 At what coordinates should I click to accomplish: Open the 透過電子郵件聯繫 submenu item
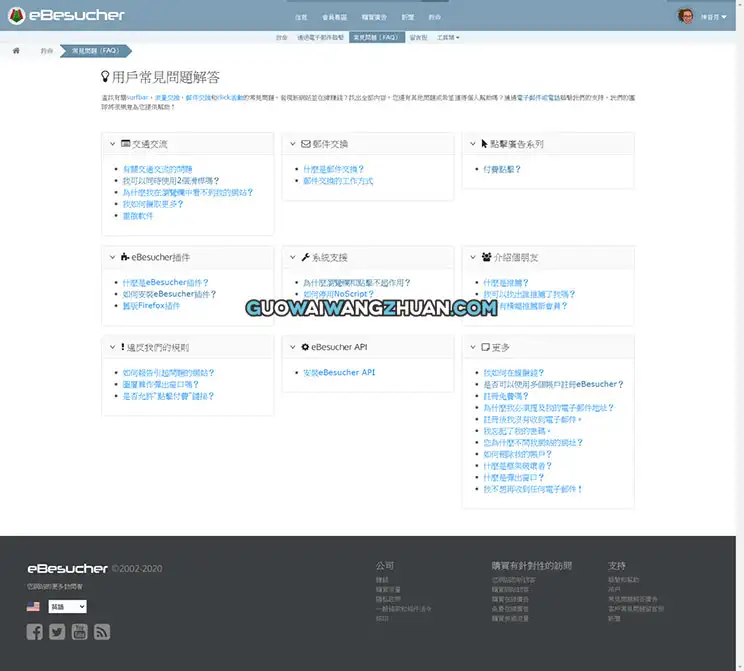point(320,37)
